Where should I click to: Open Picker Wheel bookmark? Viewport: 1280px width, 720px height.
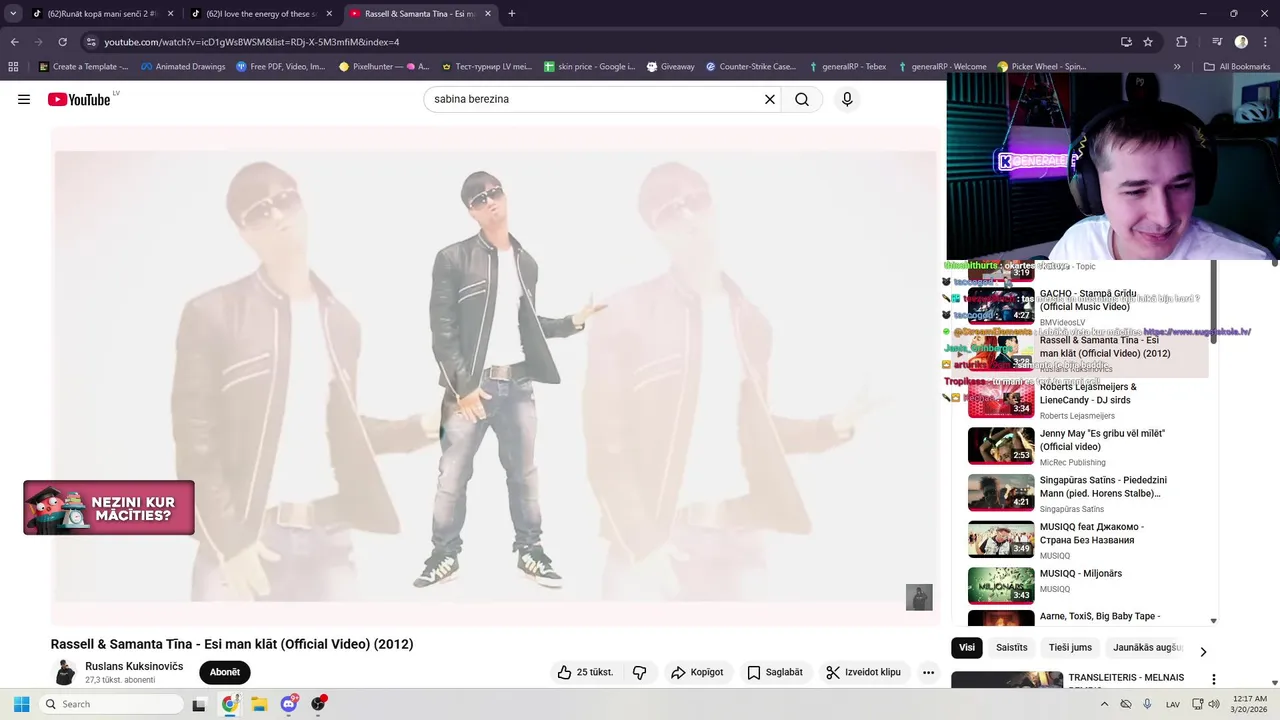[1042, 67]
